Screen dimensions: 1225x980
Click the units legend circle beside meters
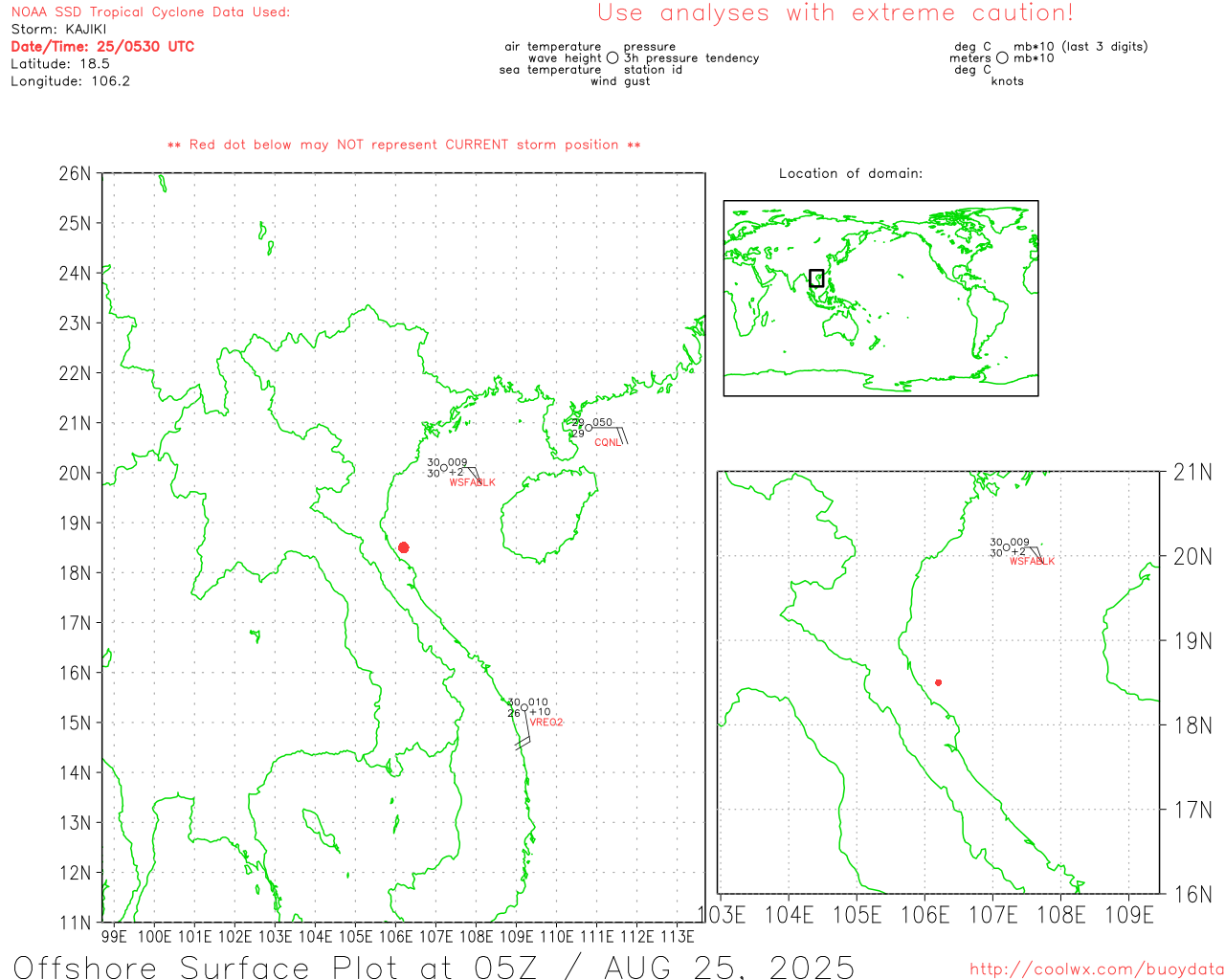tap(1002, 58)
